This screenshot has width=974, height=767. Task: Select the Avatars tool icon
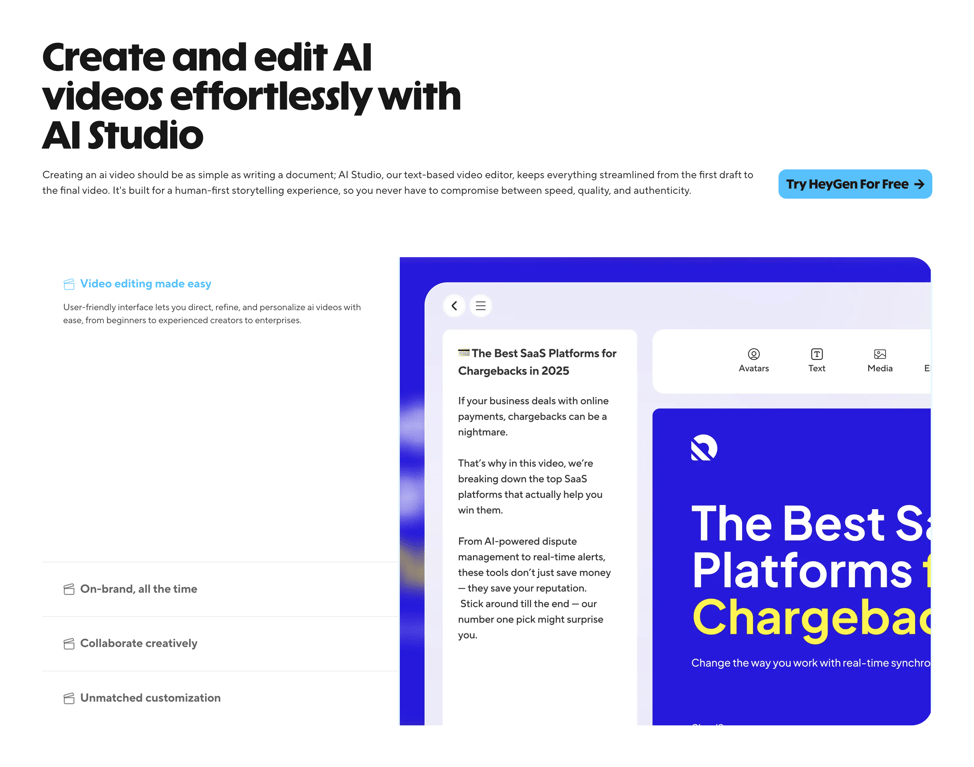pos(753,354)
